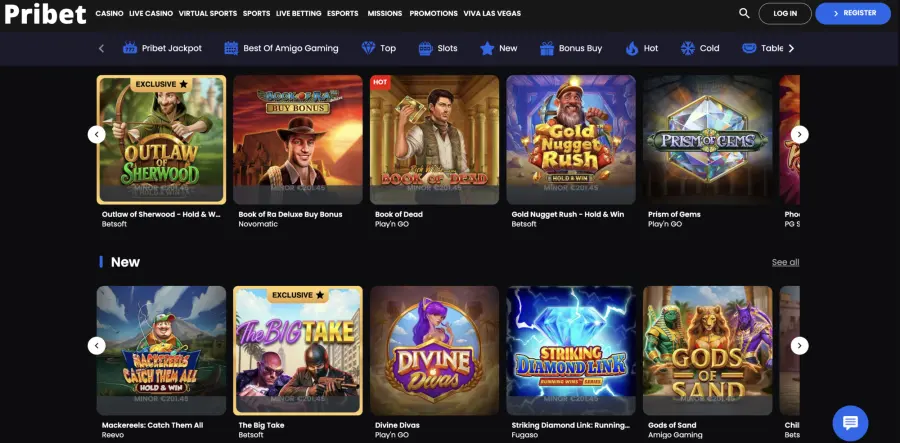
Task: Click the 'Gold Nugget Rush - Hold & Win' title
Action: click(x=568, y=214)
